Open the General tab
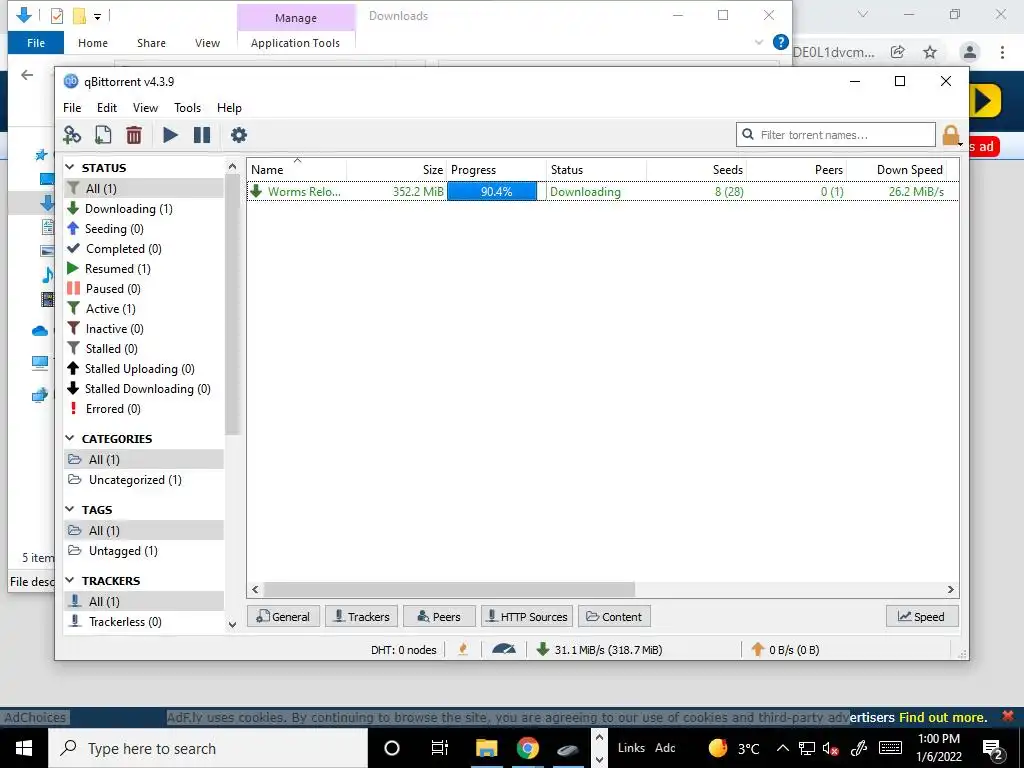The height and width of the screenshot is (768, 1024). [x=283, y=616]
